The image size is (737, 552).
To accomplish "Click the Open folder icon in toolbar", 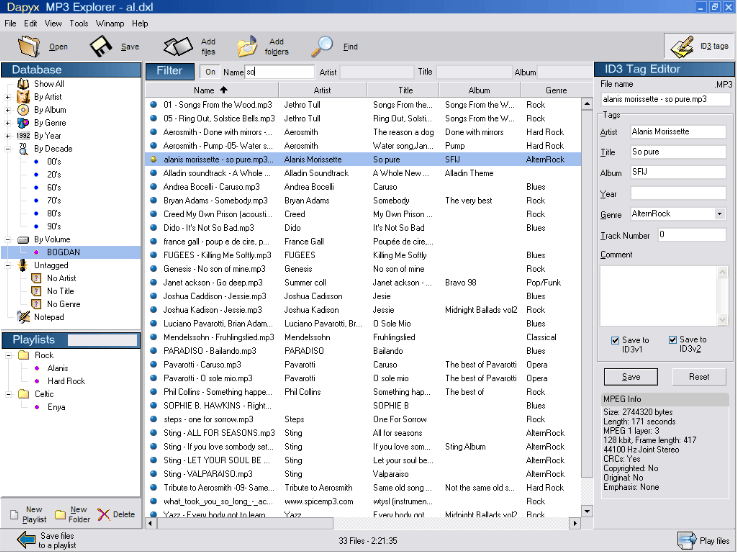I will [x=30, y=46].
